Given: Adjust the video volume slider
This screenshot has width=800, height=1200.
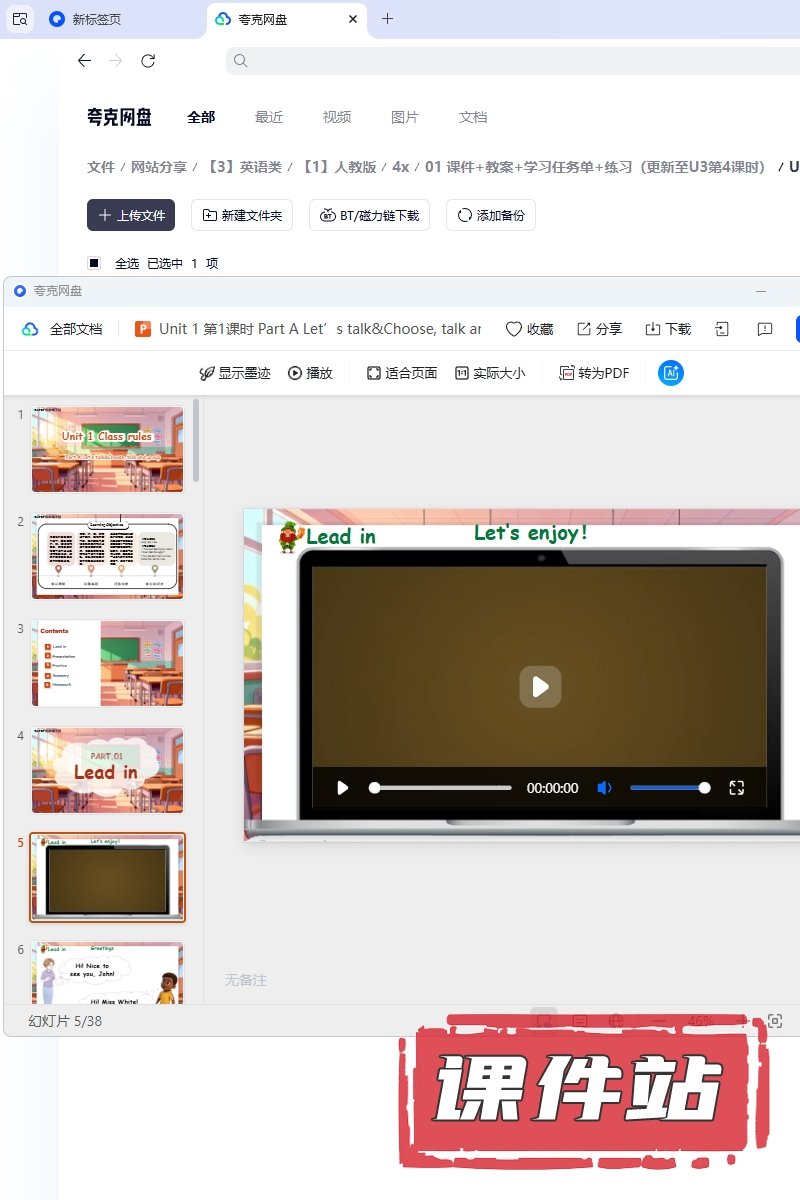Looking at the screenshot, I should 668,788.
